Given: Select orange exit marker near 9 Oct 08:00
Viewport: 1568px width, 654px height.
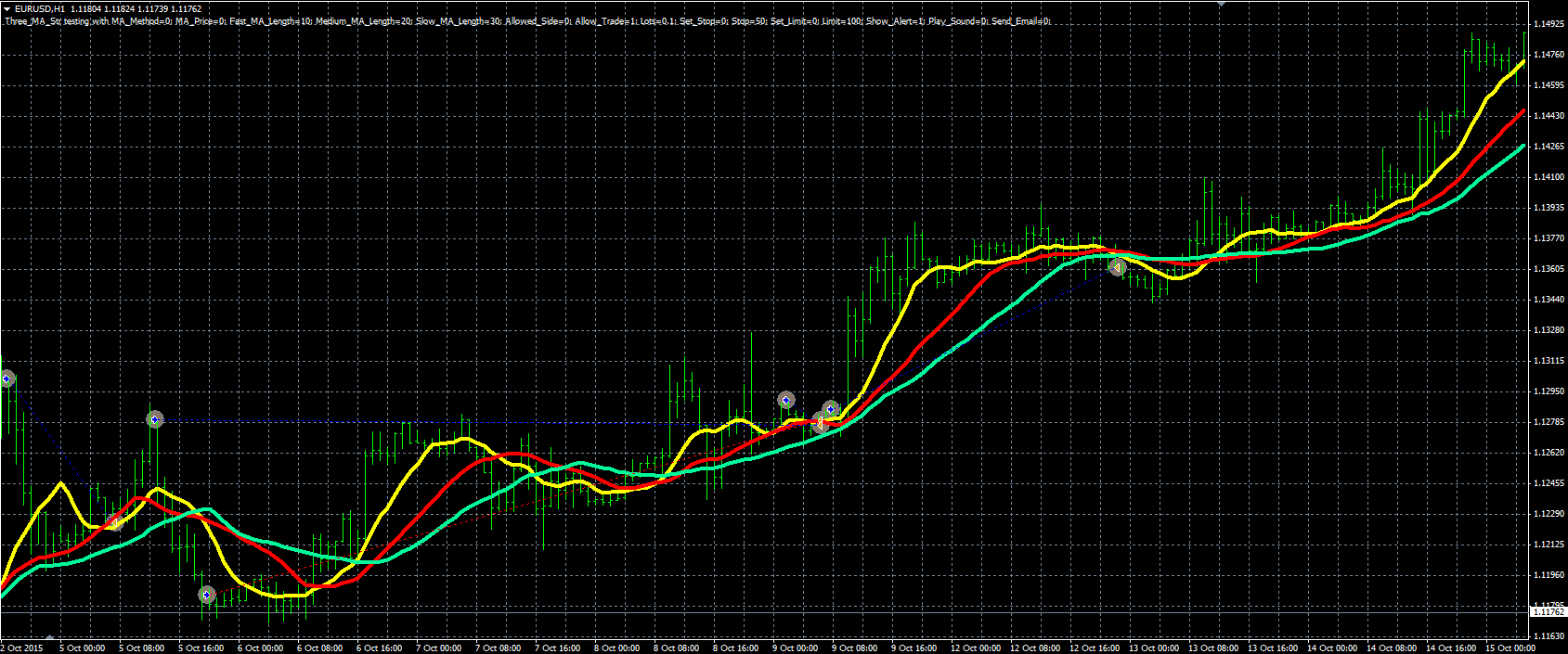Looking at the screenshot, I should (x=820, y=424).
